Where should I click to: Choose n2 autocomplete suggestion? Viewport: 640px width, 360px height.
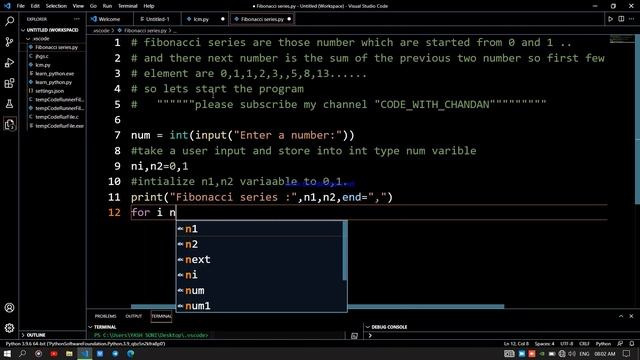pos(261,244)
